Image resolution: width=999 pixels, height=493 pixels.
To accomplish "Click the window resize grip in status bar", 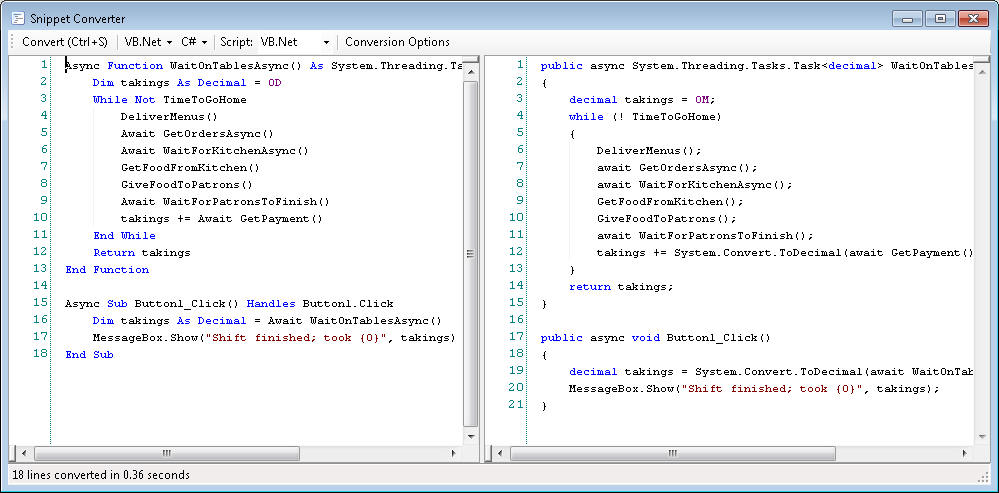I will [989, 482].
